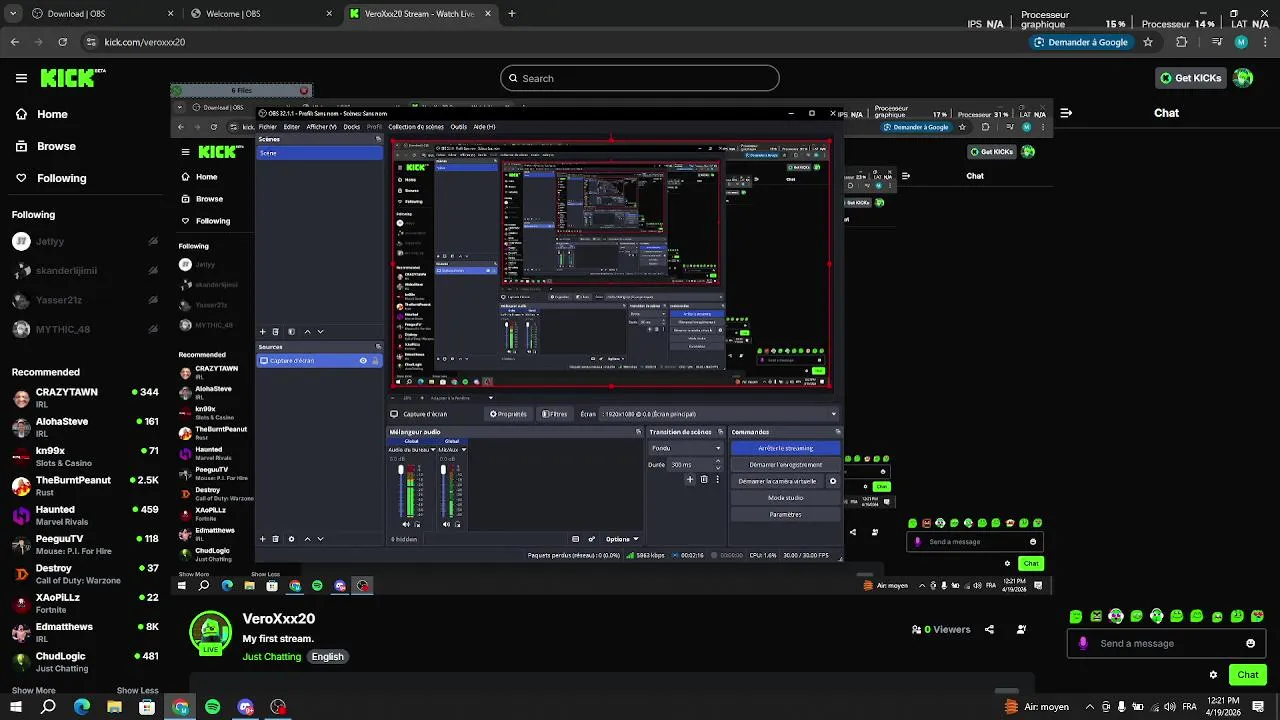Open the Chrome profile M avatar
Screen dimensions: 1280x720
[x=1241, y=42]
